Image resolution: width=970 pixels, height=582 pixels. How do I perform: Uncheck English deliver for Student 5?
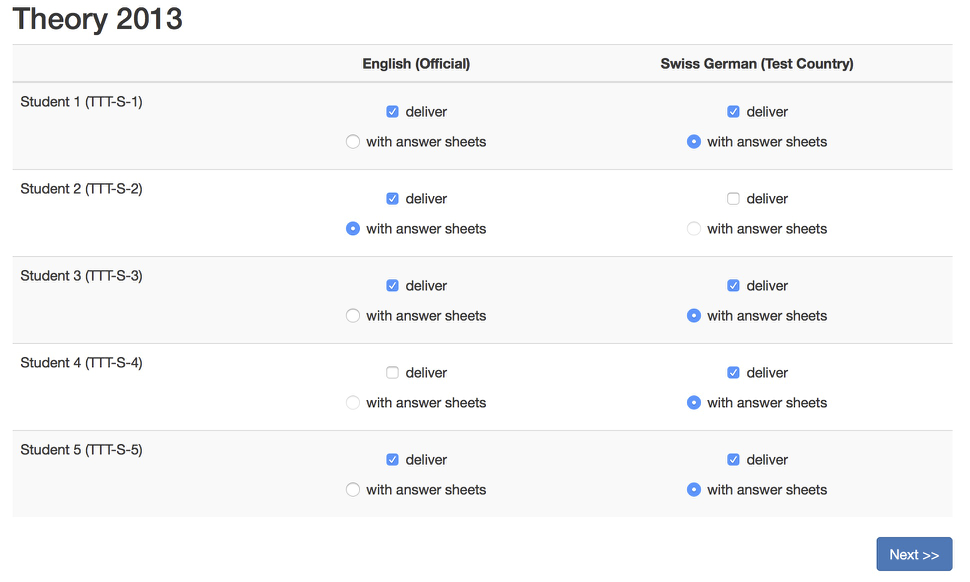pyautogui.click(x=392, y=460)
